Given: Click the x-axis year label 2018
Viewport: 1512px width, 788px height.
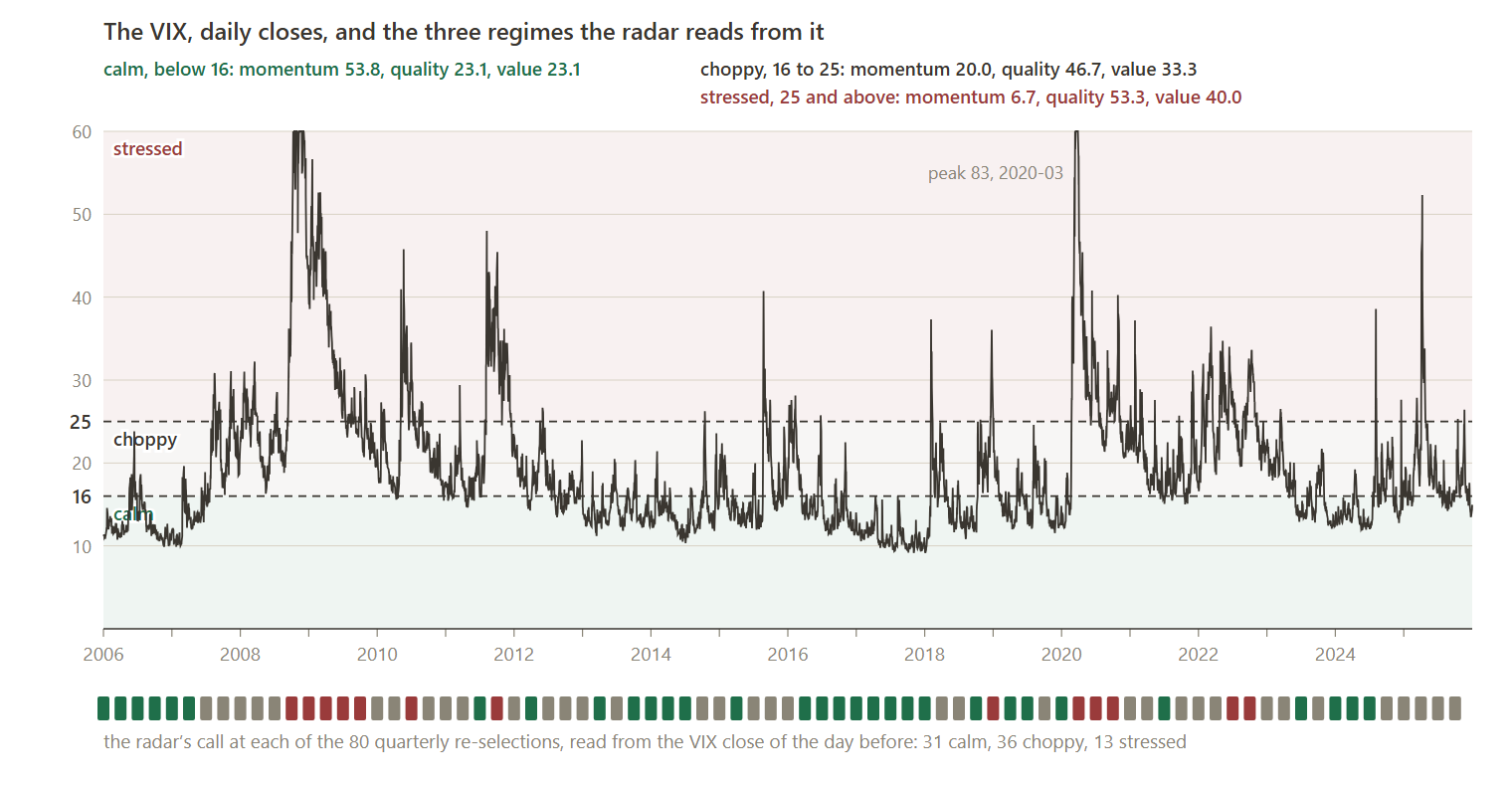Looking at the screenshot, I should 924,655.
